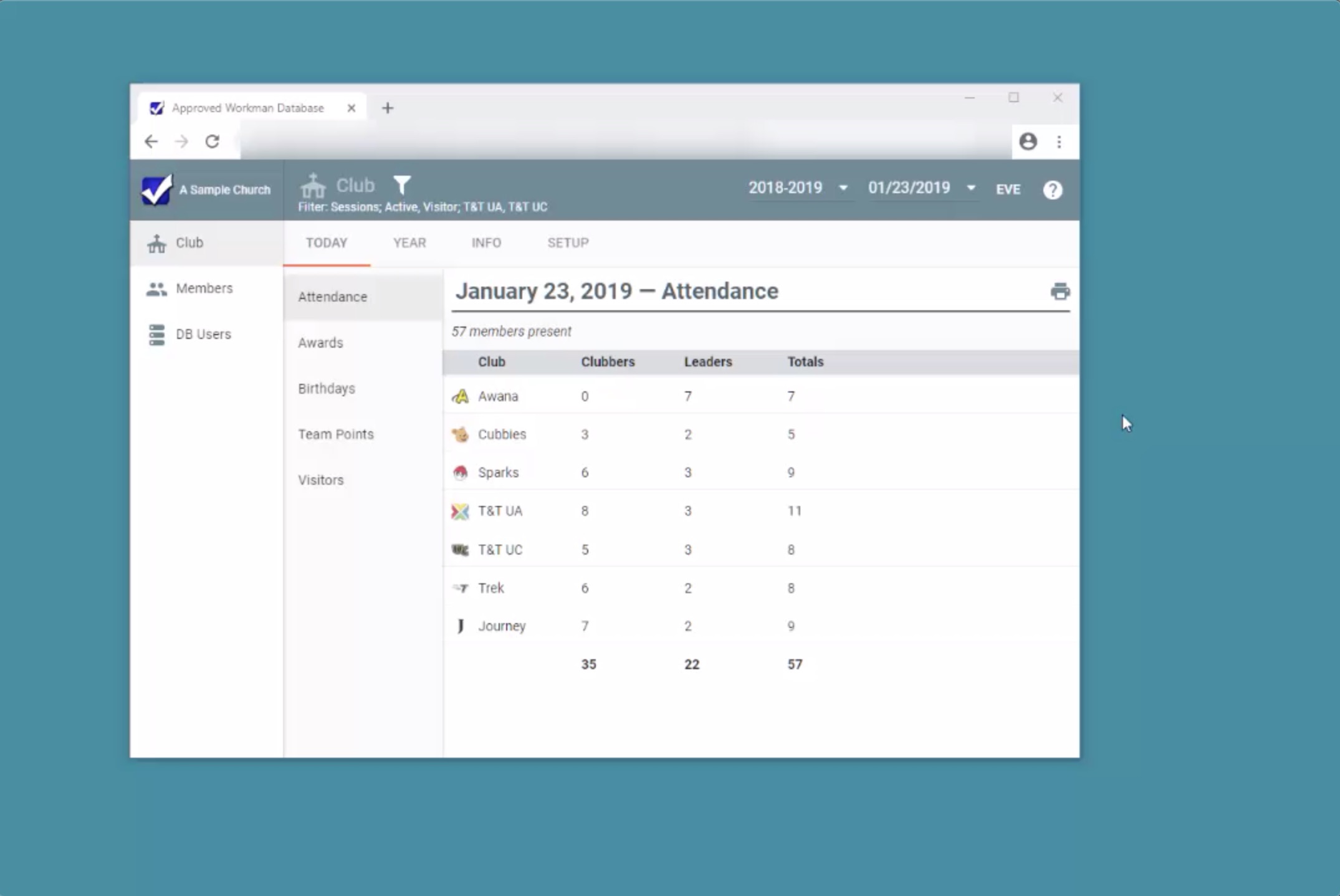Click the browser profile account icon

click(x=1028, y=141)
